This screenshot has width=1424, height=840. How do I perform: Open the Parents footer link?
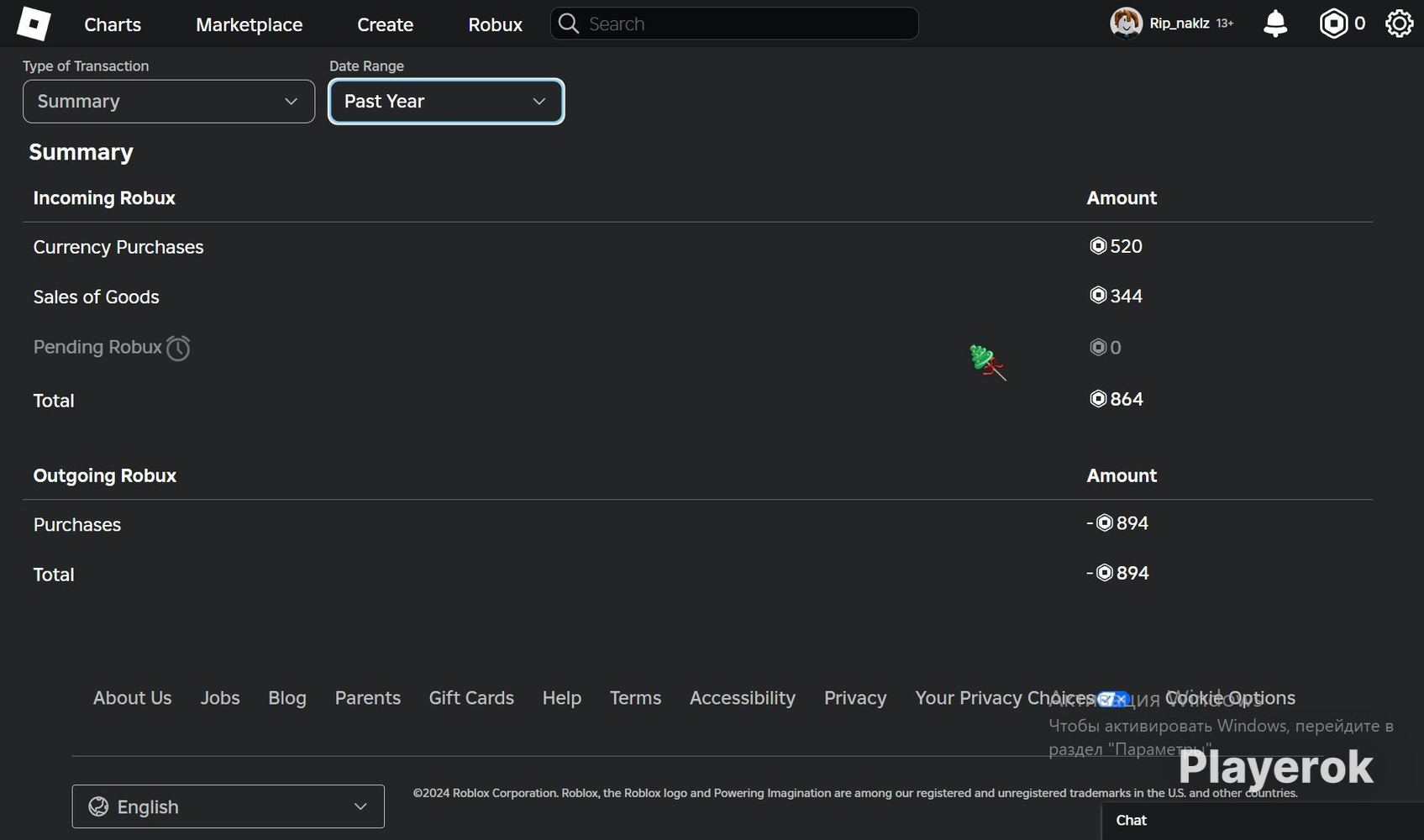(x=368, y=698)
